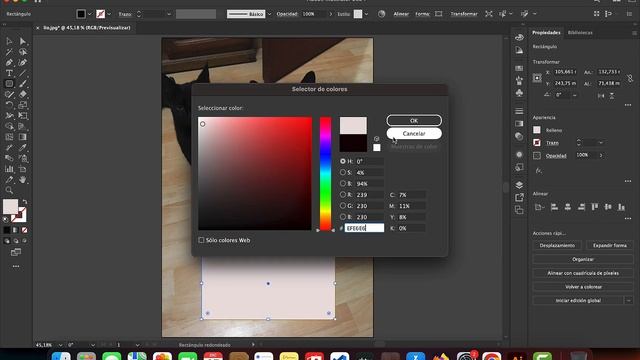Expand Iniciar edición global options arrow

(x=629, y=300)
